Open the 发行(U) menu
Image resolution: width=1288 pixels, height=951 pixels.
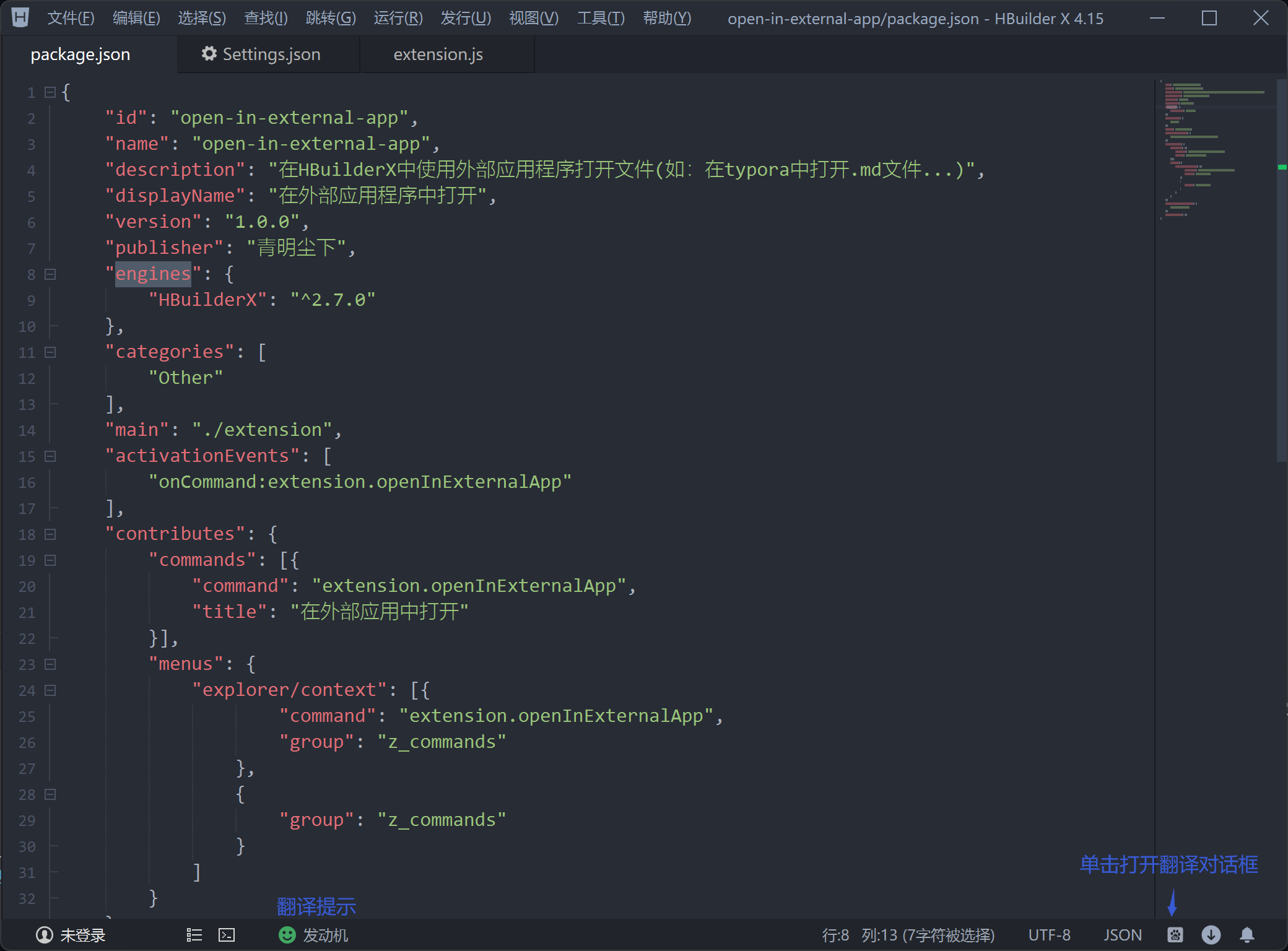click(x=466, y=18)
